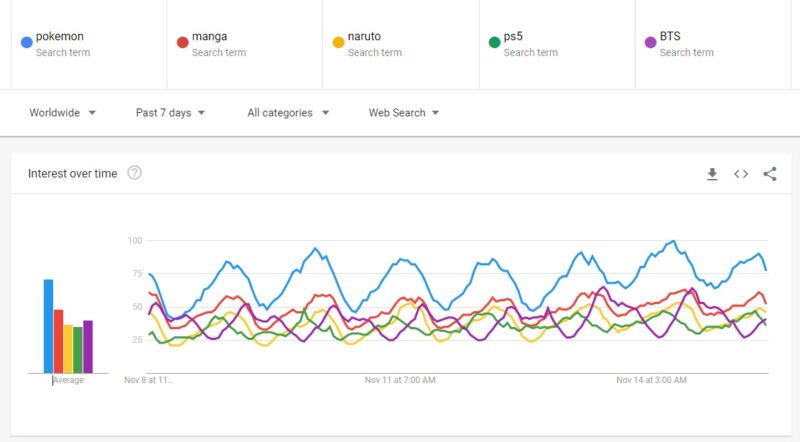Open the Past 7 days time range dropdown
Screen dimensions: 800x442
click(x=170, y=113)
